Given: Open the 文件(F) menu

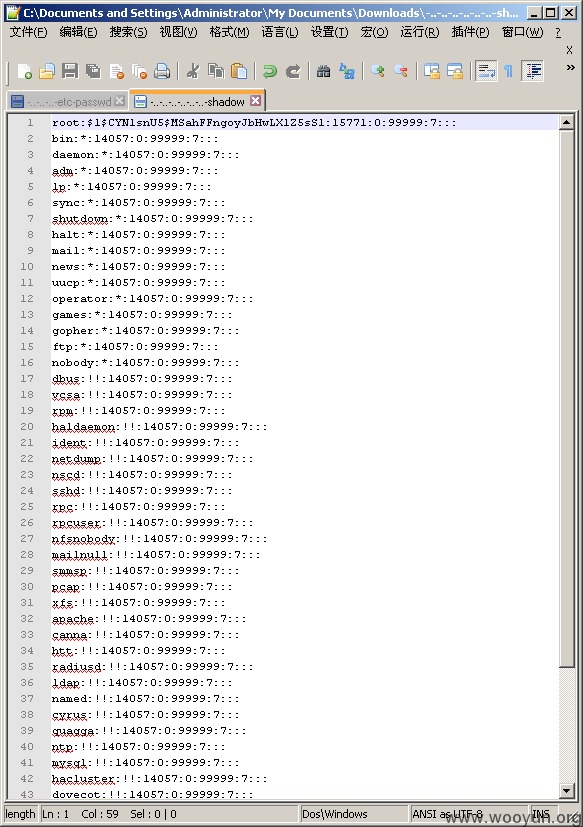Looking at the screenshot, I should pyautogui.click(x=28, y=32).
